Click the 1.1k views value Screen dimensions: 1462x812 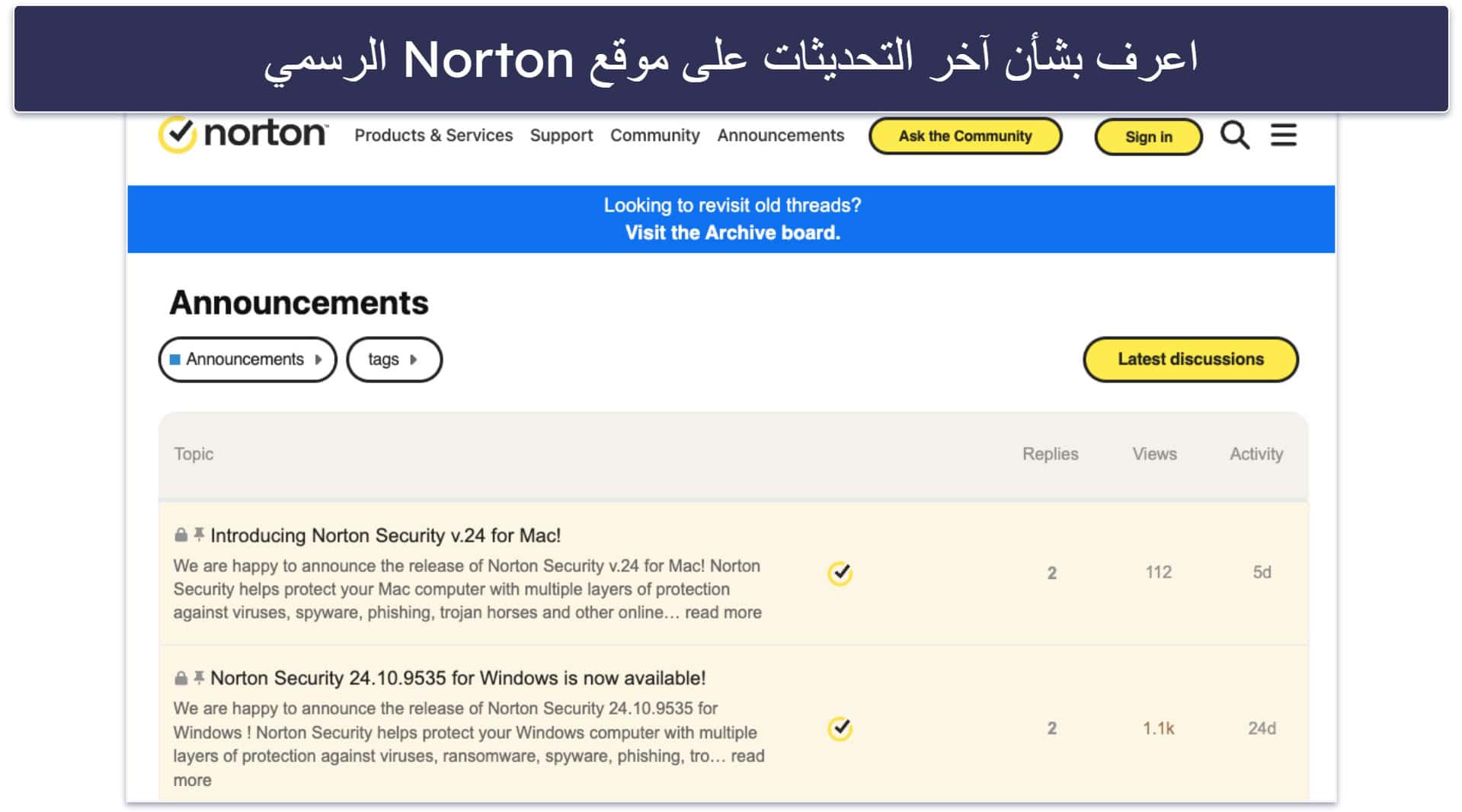point(1159,729)
